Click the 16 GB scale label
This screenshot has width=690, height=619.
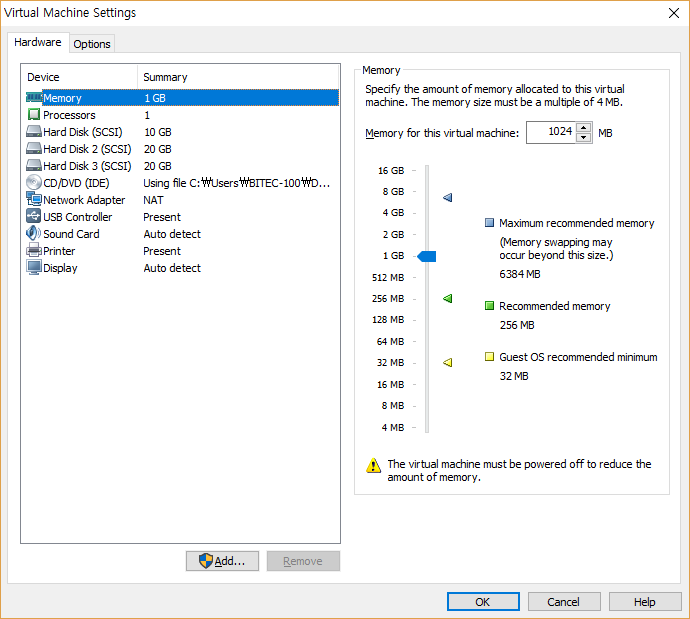click(x=391, y=171)
